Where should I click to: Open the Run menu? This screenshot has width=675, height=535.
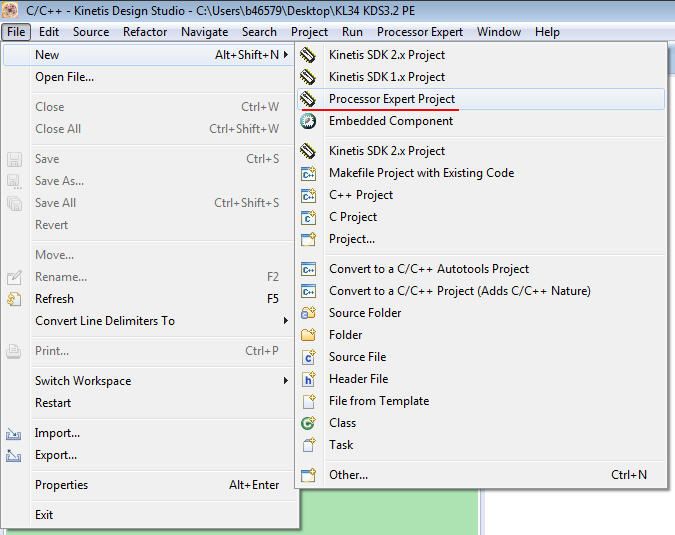[x=352, y=32]
